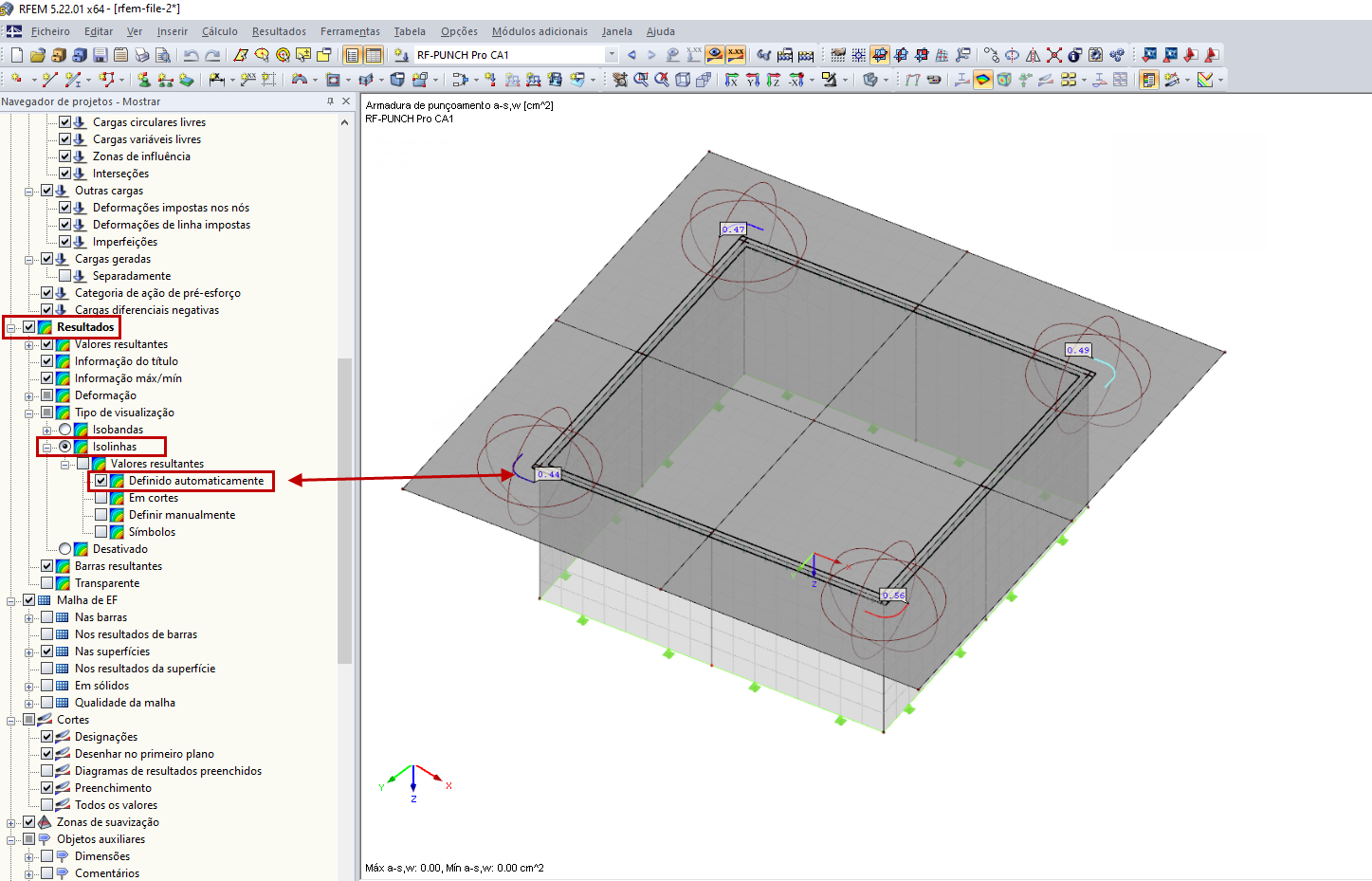Expand the Deformação tree node

(29, 395)
